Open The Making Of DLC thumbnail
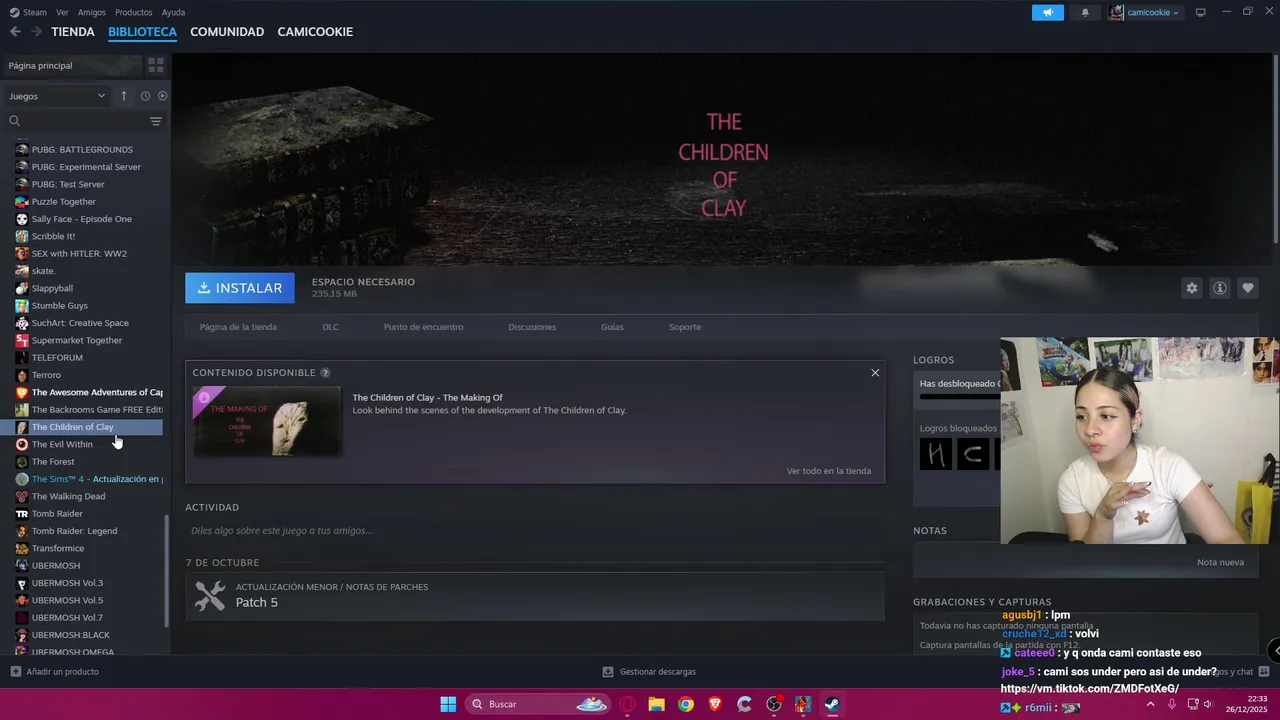The width and height of the screenshot is (1280, 720). tap(267, 421)
